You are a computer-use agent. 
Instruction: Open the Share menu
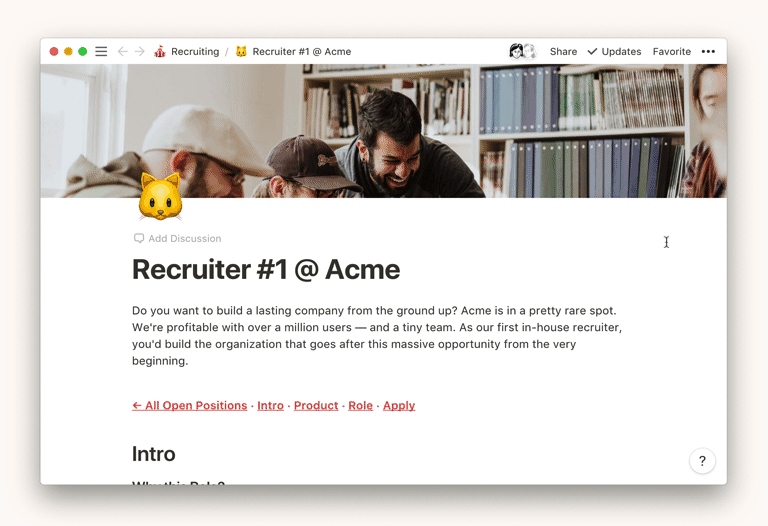[x=563, y=51]
